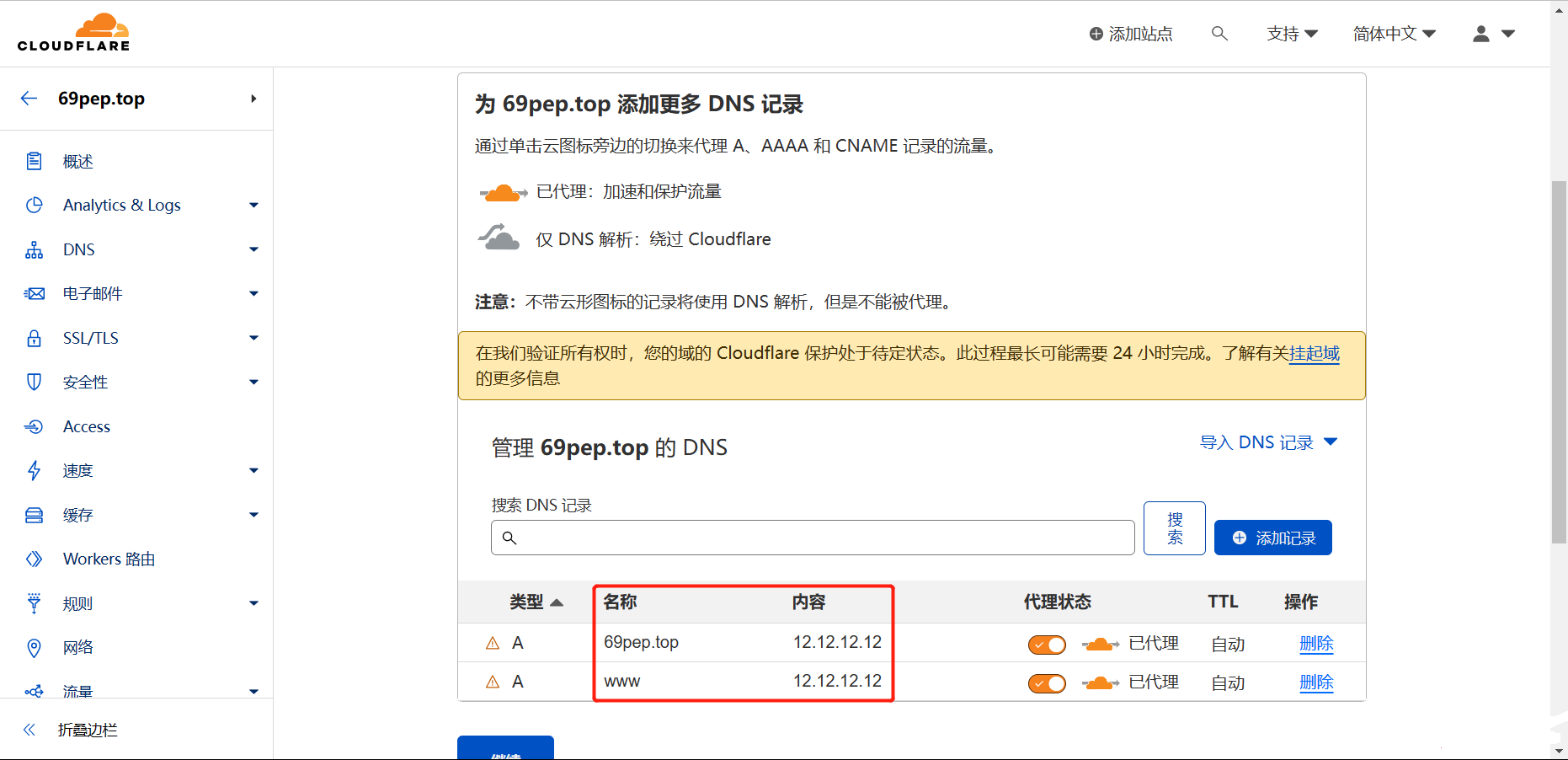Expand the 速度 submenu arrow
The image size is (1568, 760).
(x=253, y=470)
